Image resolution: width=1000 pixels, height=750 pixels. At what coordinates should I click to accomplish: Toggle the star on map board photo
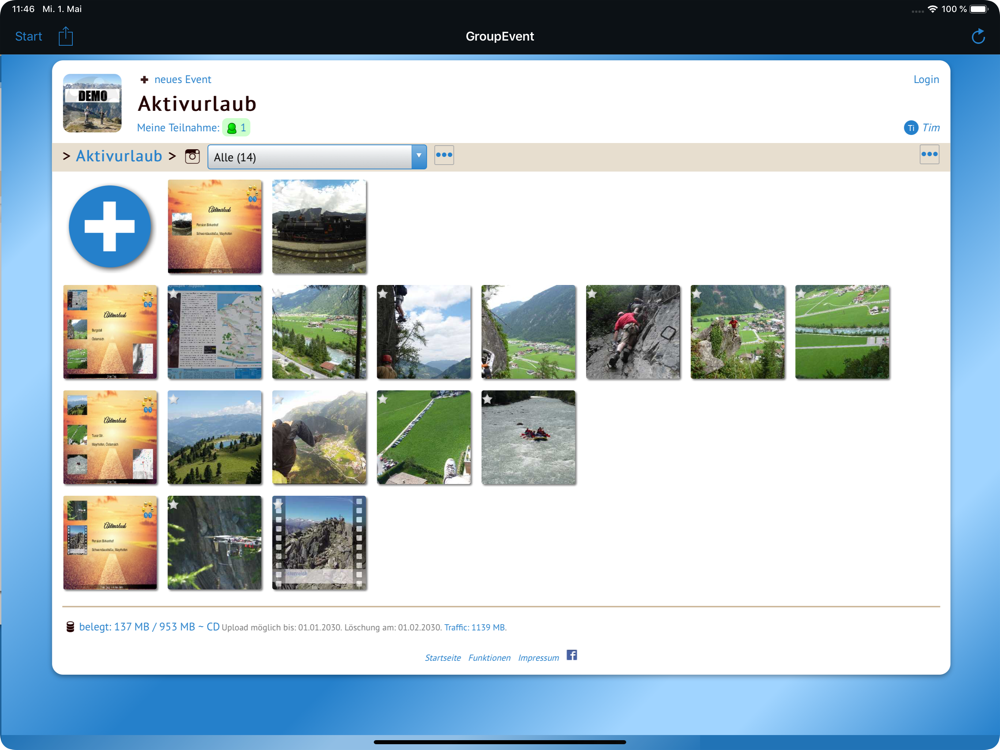point(173,294)
